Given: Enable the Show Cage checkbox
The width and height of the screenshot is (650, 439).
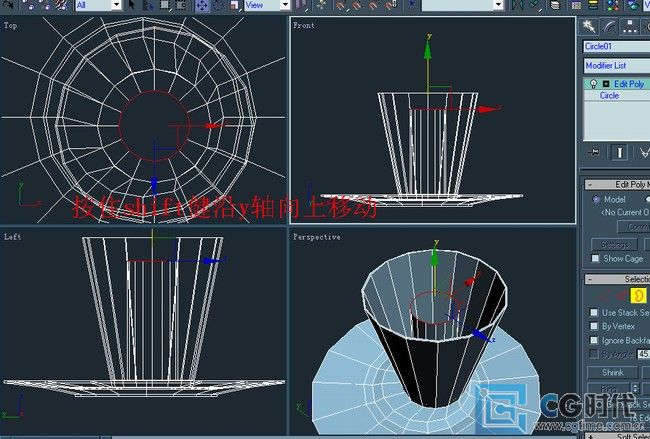Looking at the screenshot, I should coord(595,258).
